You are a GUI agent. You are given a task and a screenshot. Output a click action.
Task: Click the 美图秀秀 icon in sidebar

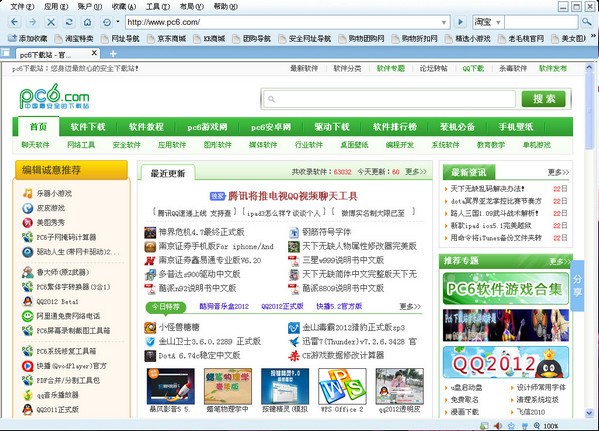coord(28,222)
